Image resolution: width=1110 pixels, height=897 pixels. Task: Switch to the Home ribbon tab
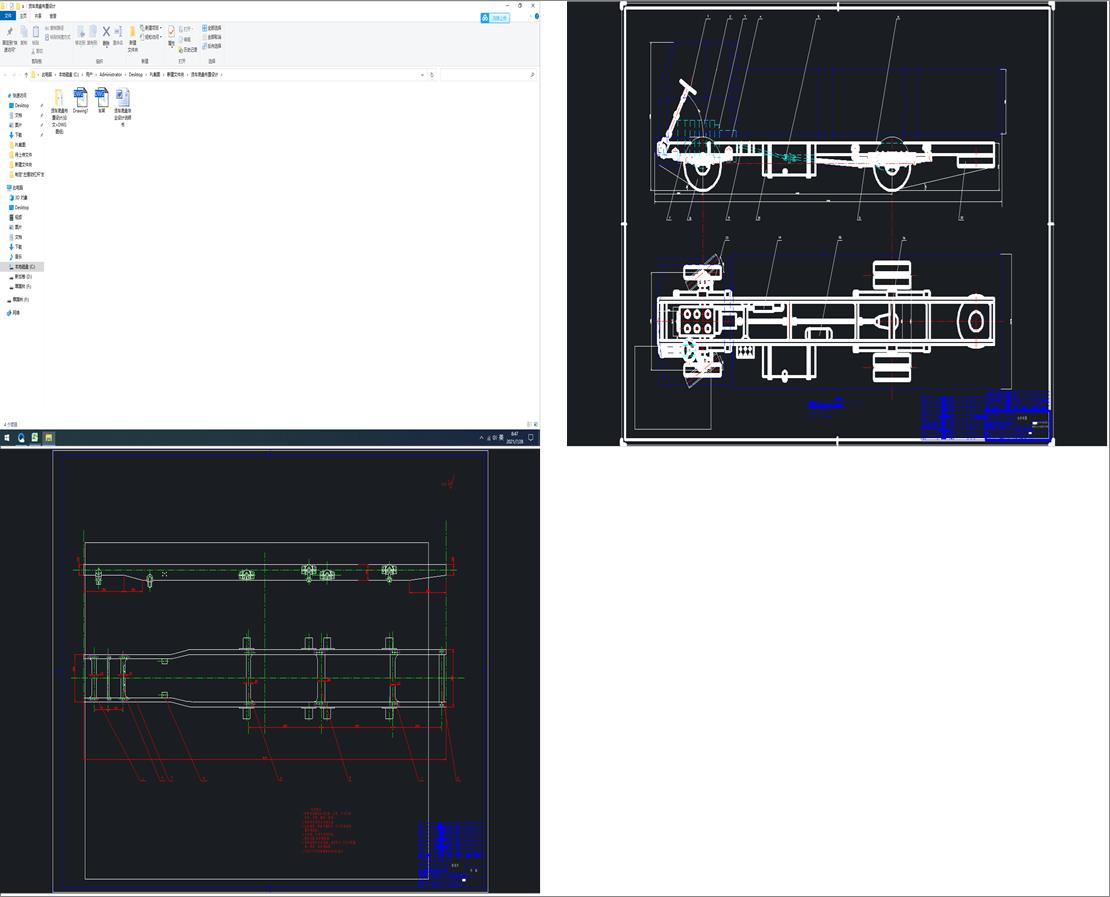tap(23, 16)
